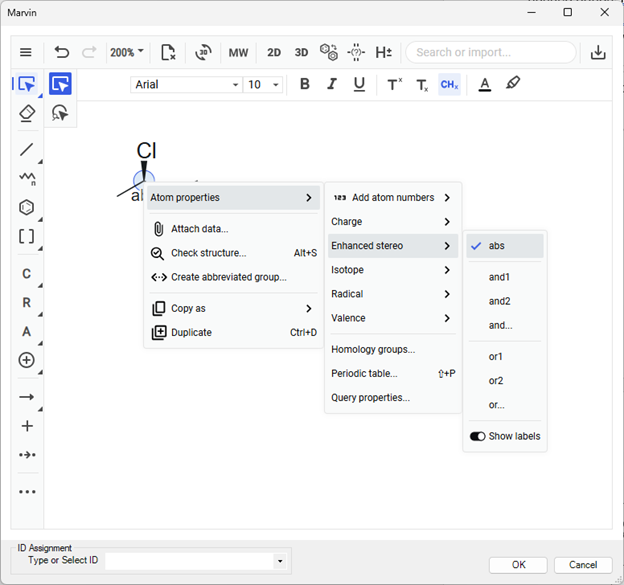
Task: Click the MW molecular weight button
Action: pos(238,52)
